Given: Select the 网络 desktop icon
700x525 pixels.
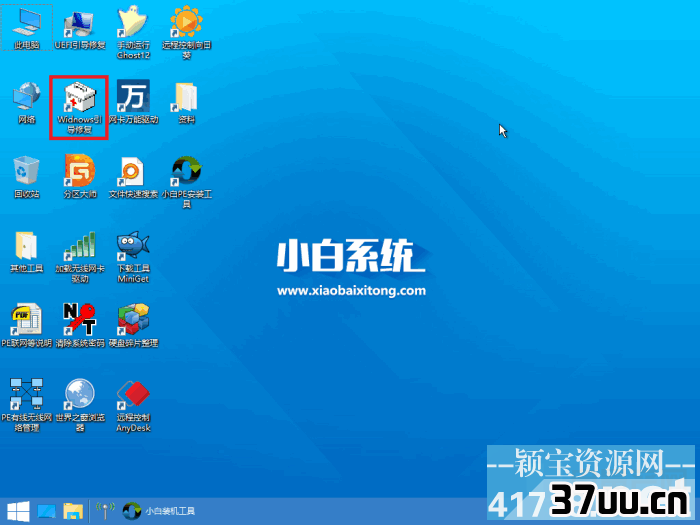Looking at the screenshot, I should coord(27,103).
